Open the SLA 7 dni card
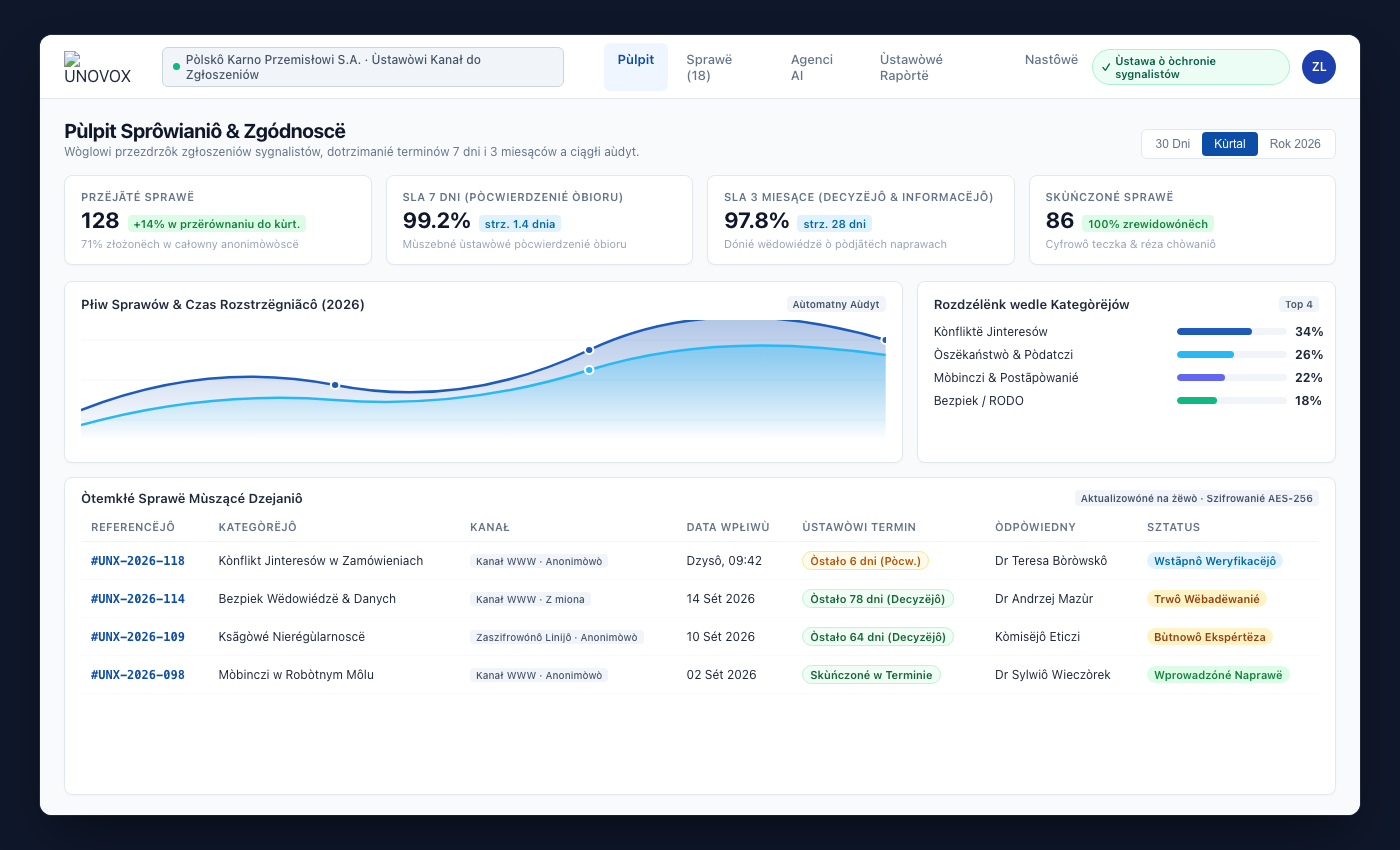The image size is (1400, 850). pyautogui.click(x=539, y=220)
